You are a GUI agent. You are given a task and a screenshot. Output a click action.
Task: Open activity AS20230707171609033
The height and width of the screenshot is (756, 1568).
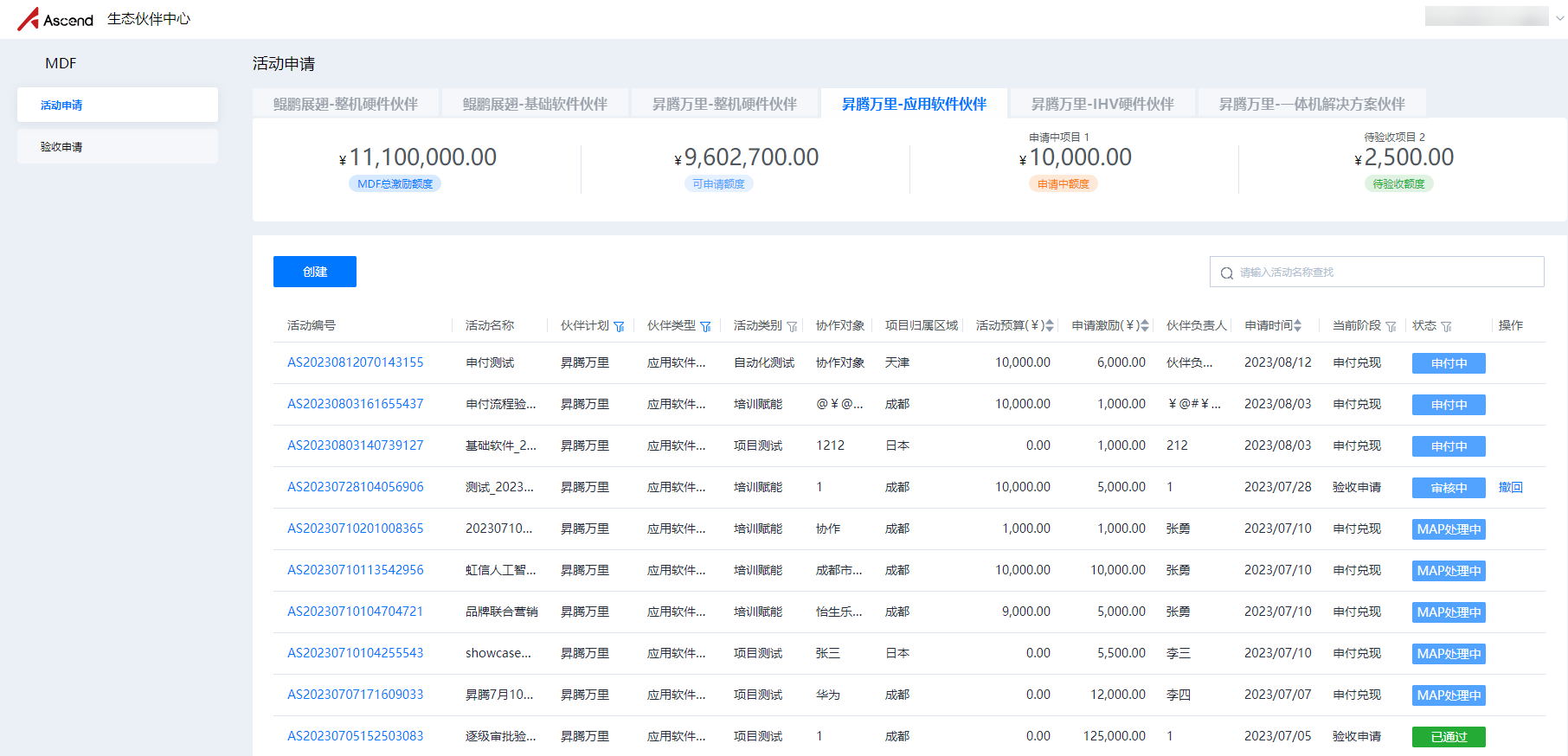pyautogui.click(x=356, y=695)
